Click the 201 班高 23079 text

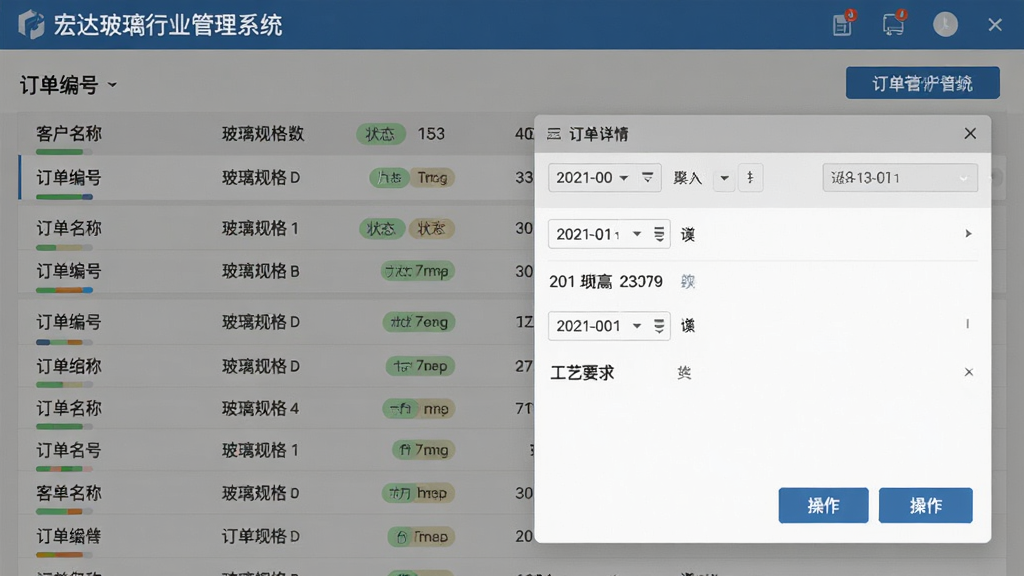(x=605, y=281)
